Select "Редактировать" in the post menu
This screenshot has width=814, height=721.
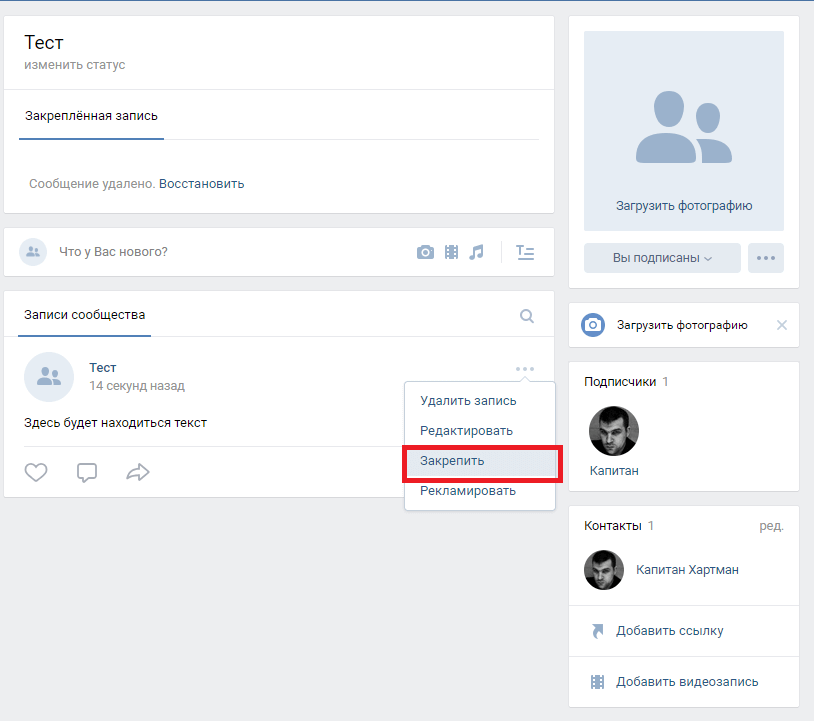click(466, 431)
